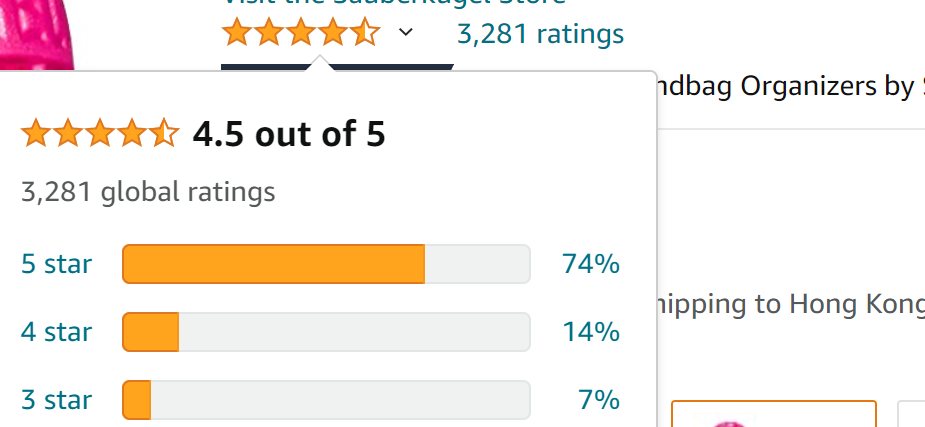Image resolution: width=925 pixels, height=427 pixels.
Task: Open reviews via the 74% link
Action: 591,264
